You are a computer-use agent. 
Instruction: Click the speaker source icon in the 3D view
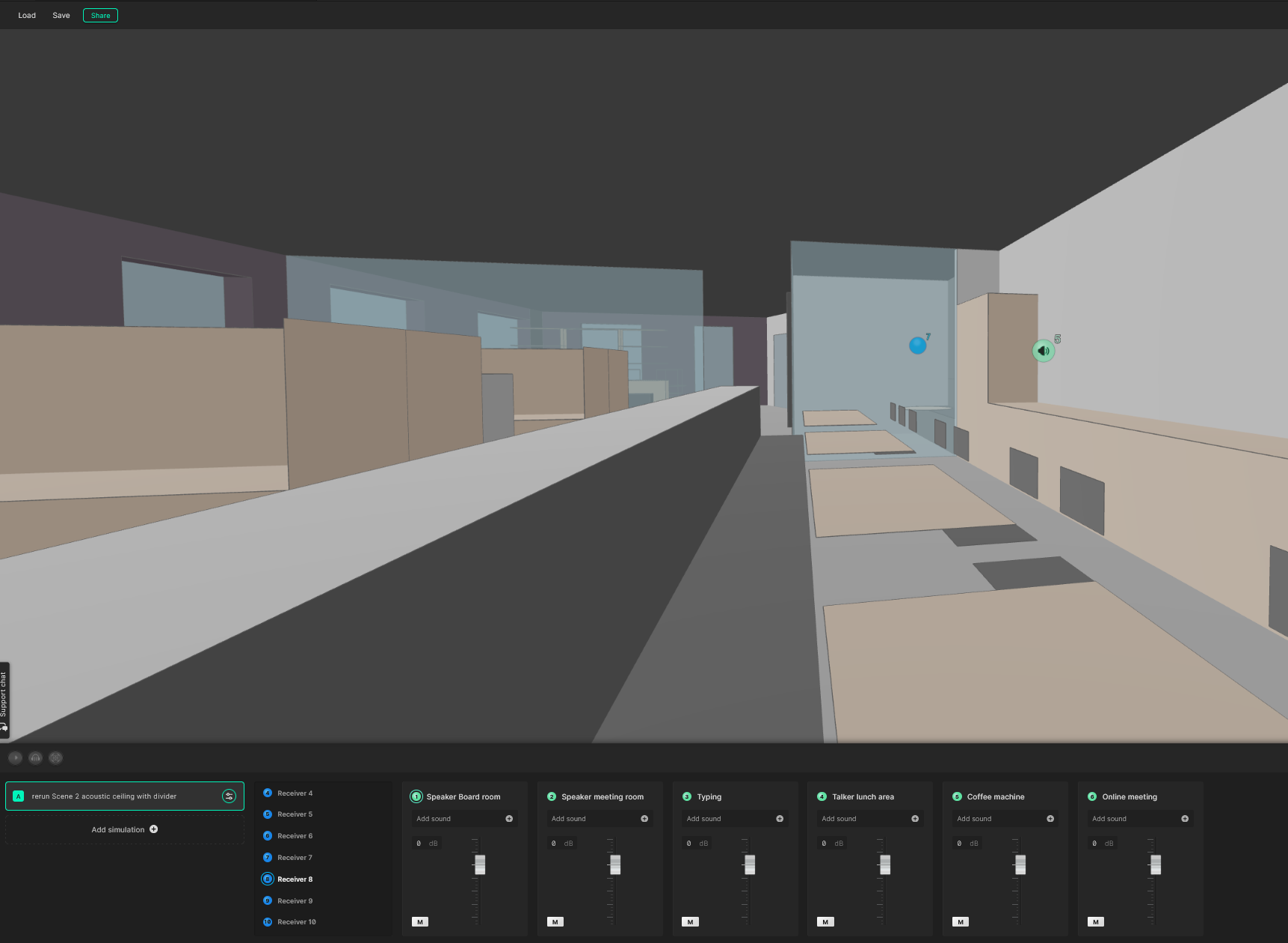click(x=1044, y=351)
